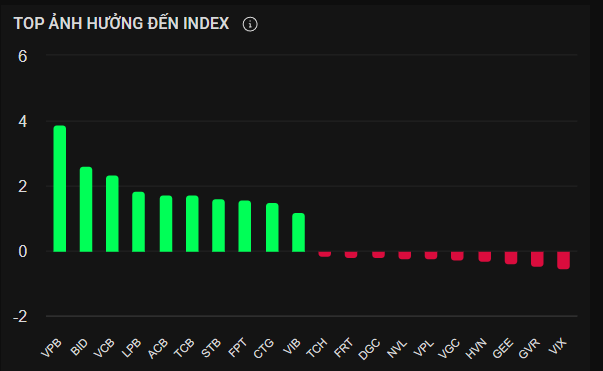The width and height of the screenshot is (603, 371).
Task: Click the STB bar
Action: click(x=218, y=226)
